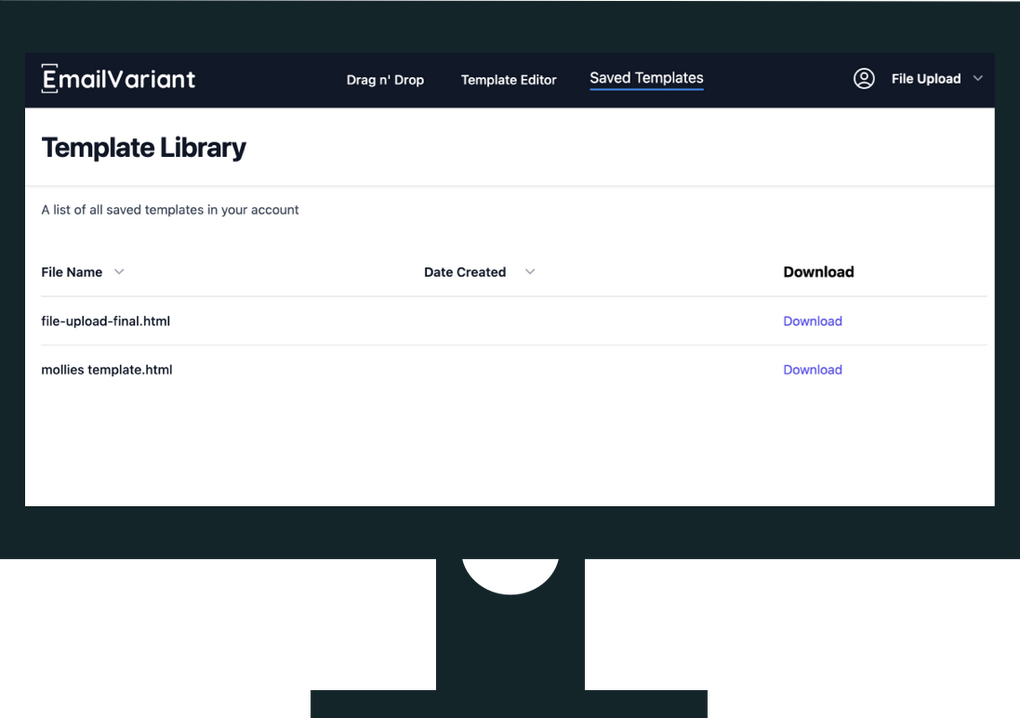Click the File Name column header
The image size is (1020, 718).
pos(72,273)
